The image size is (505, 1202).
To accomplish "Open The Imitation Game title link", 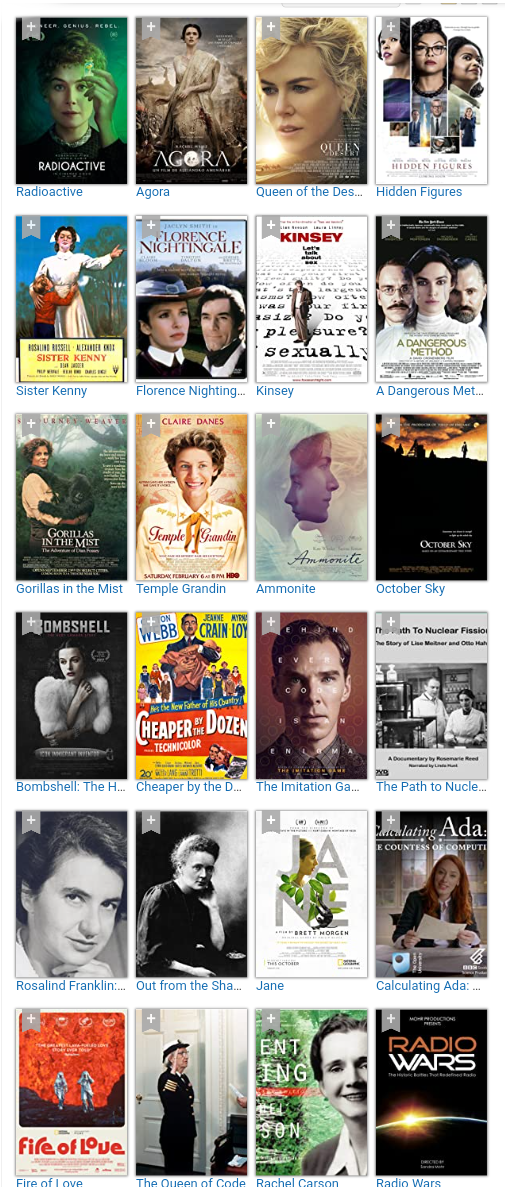I will [x=308, y=787].
